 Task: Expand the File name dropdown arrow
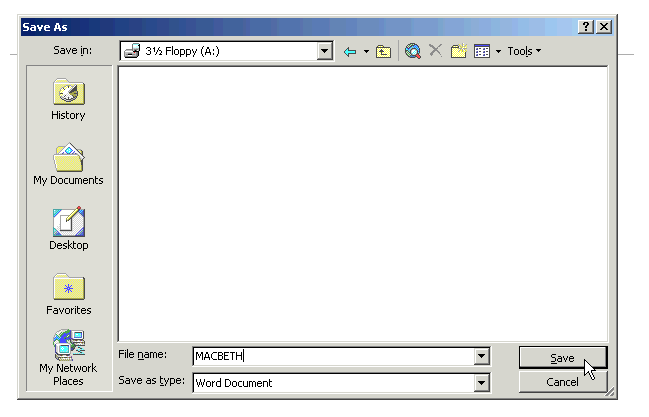pos(481,356)
